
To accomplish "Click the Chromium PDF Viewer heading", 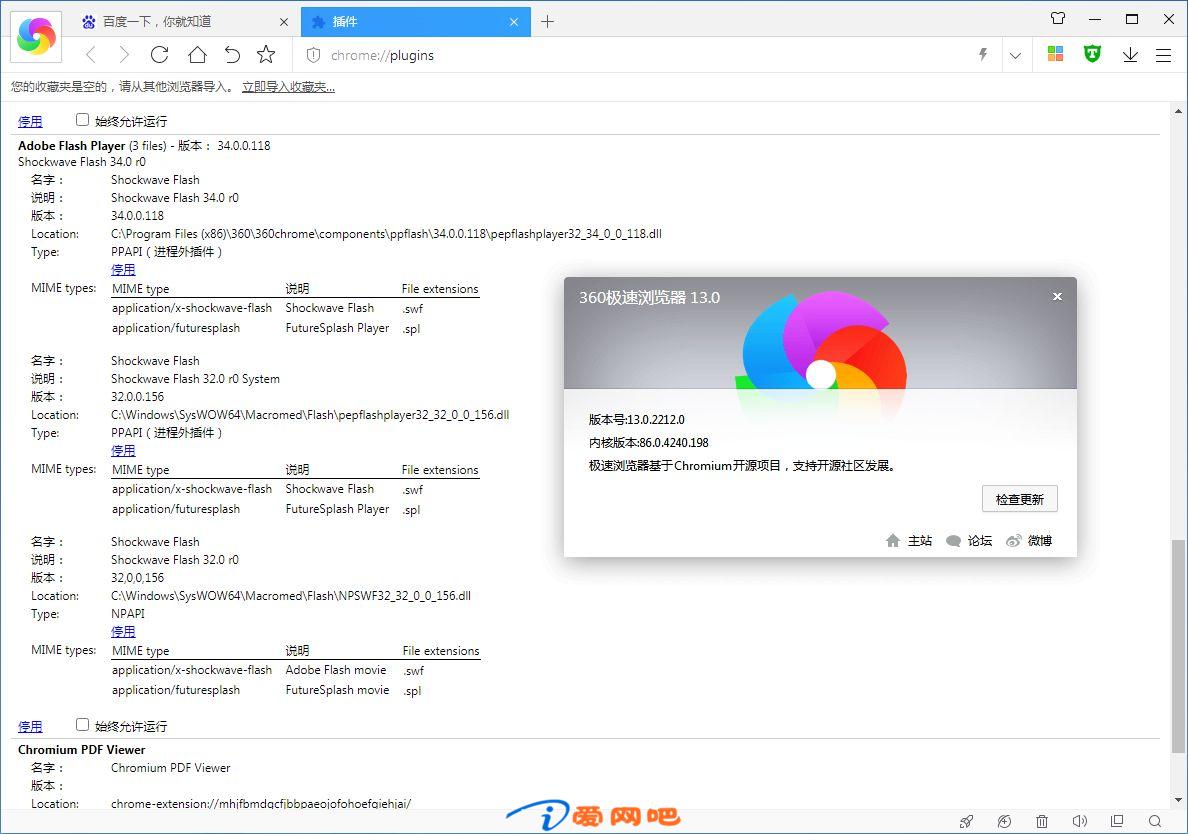I will (82, 750).
